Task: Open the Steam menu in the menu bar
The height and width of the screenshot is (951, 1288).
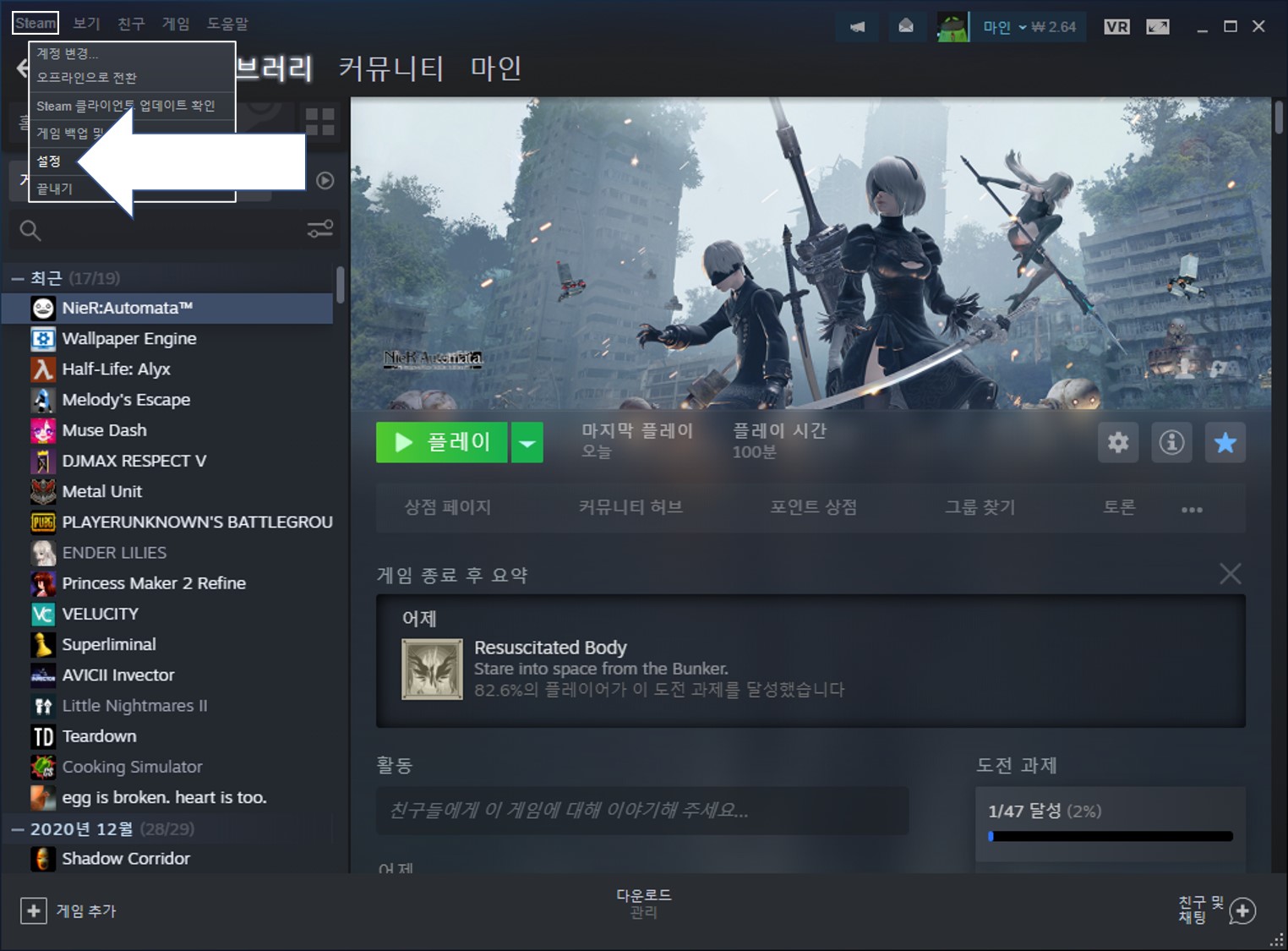Action: 35,24
